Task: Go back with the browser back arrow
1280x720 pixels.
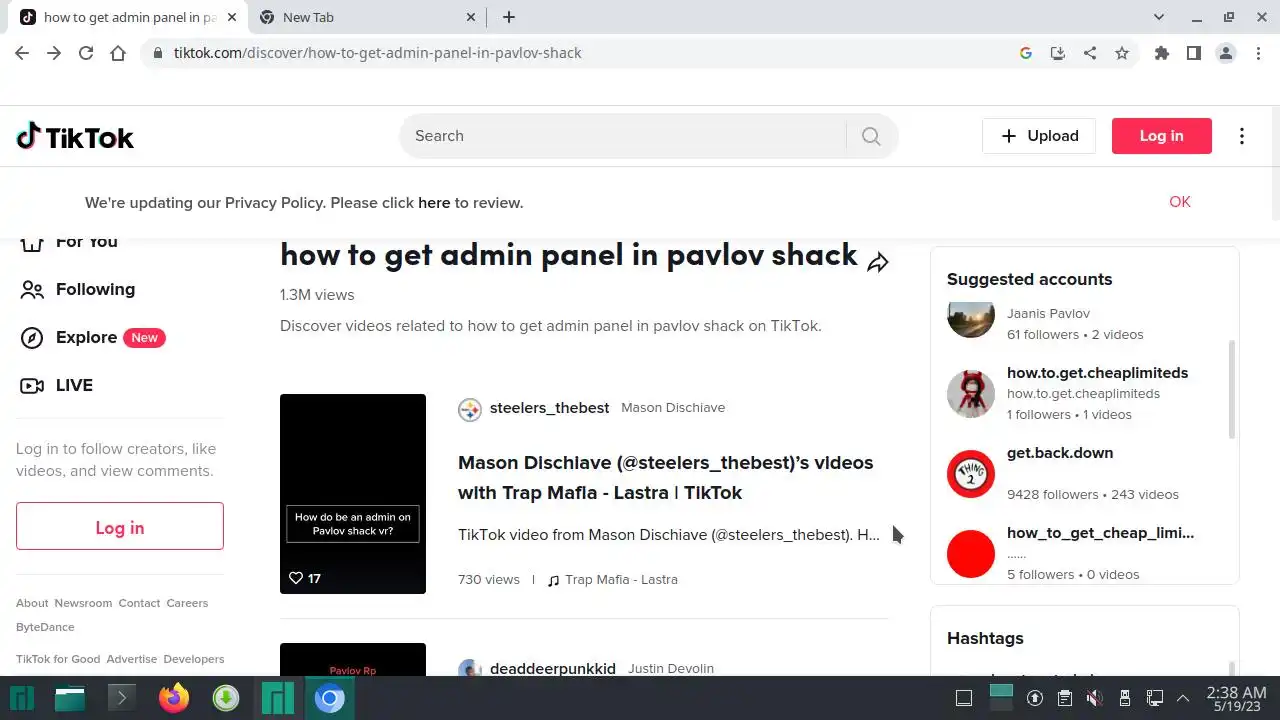Action: [x=22, y=53]
